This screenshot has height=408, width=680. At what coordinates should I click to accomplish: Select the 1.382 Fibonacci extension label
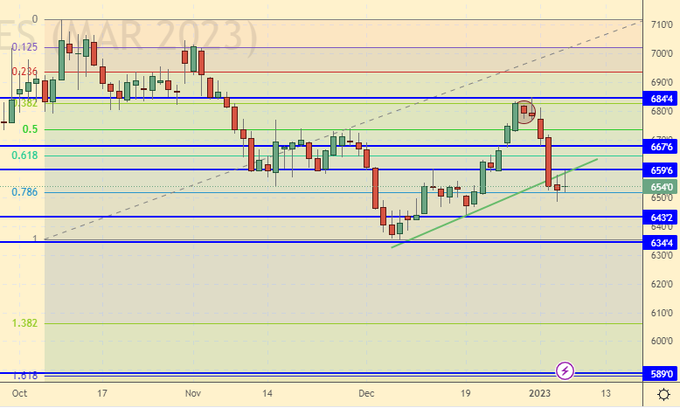[24, 323]
